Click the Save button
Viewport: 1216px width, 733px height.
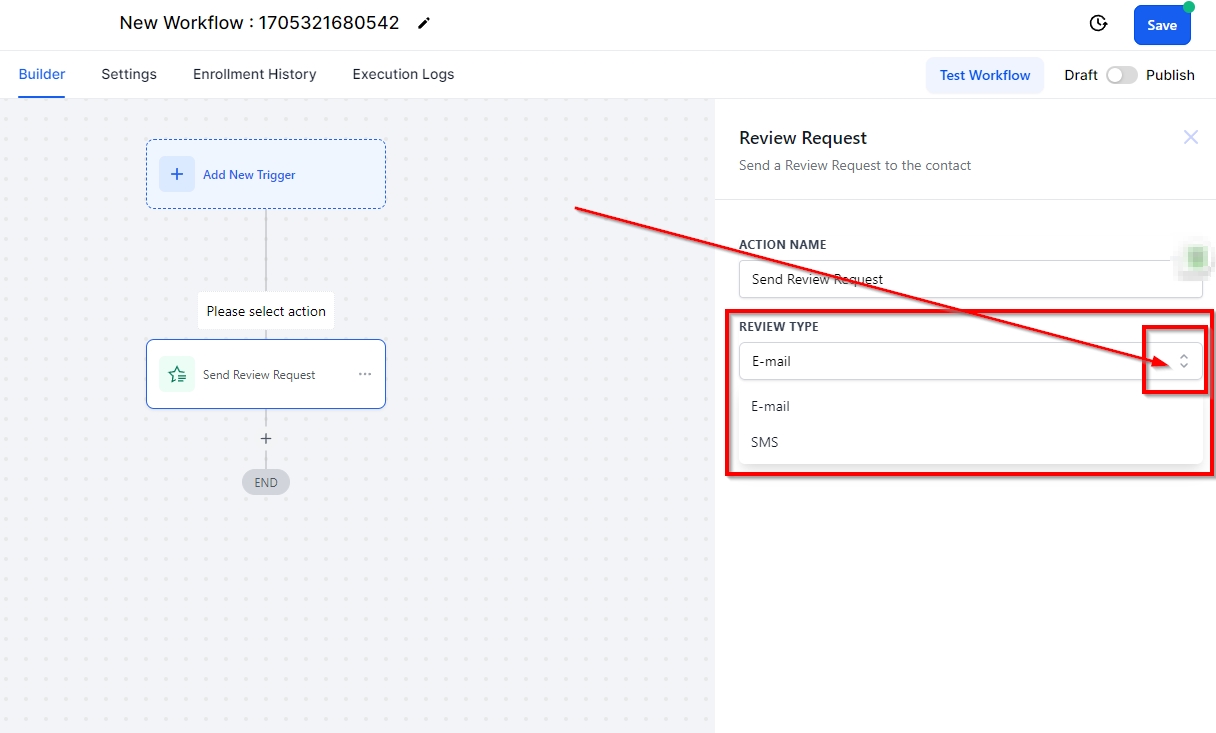pos(1161,25)
